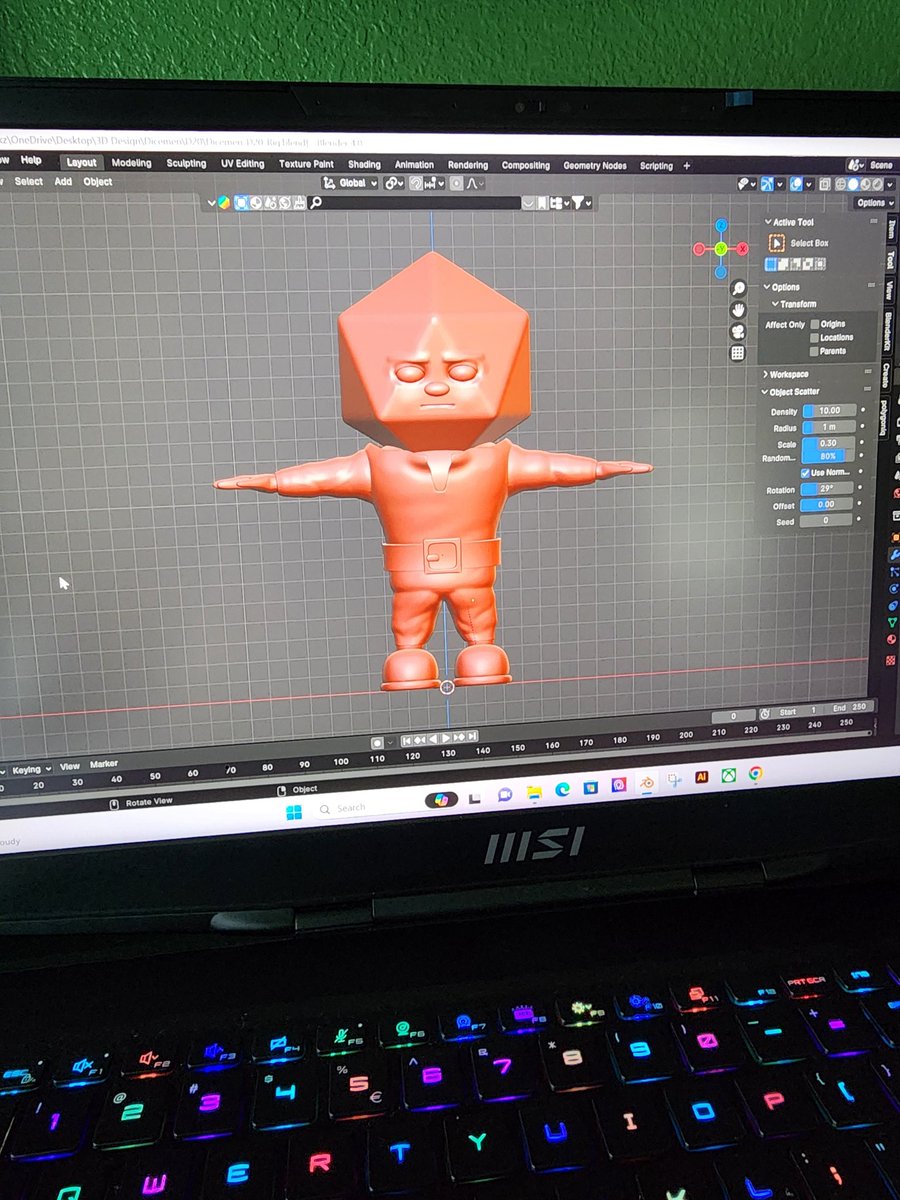
Task: Open the UV Editing workspace tab
Action: coord(243,164)
